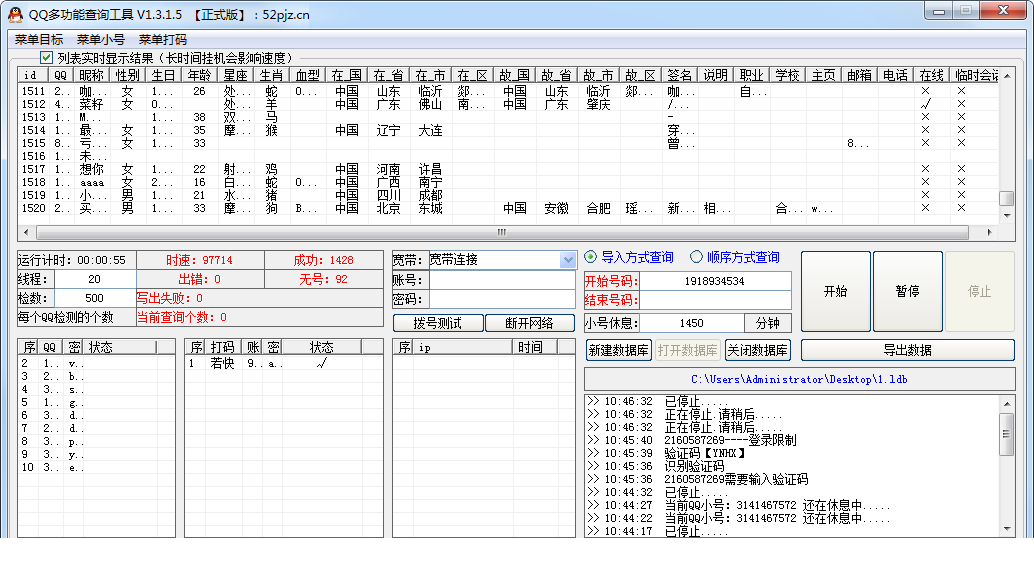The image size is (1034, 561).
Task: Click the 新建数据库 button
Action: (x=619, y=350)
